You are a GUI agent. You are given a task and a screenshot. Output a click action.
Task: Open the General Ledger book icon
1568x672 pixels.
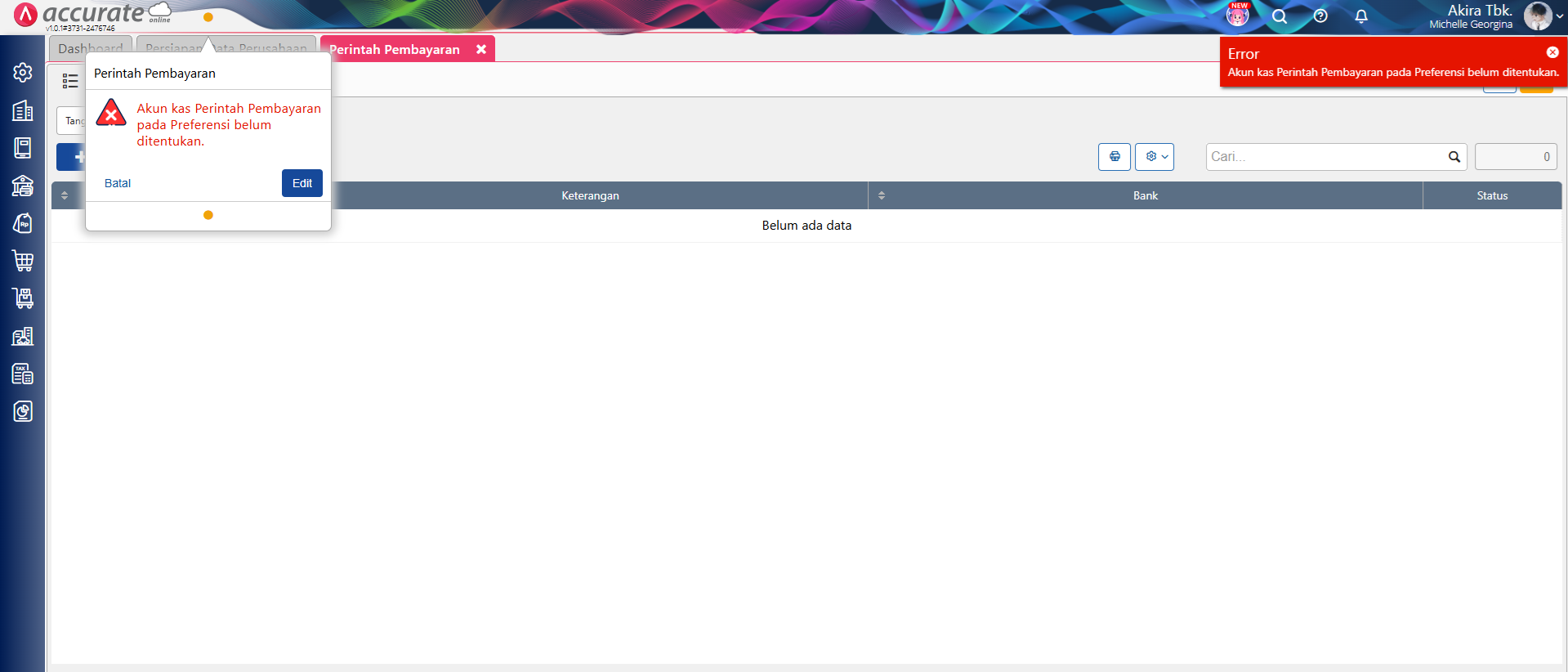23,148
